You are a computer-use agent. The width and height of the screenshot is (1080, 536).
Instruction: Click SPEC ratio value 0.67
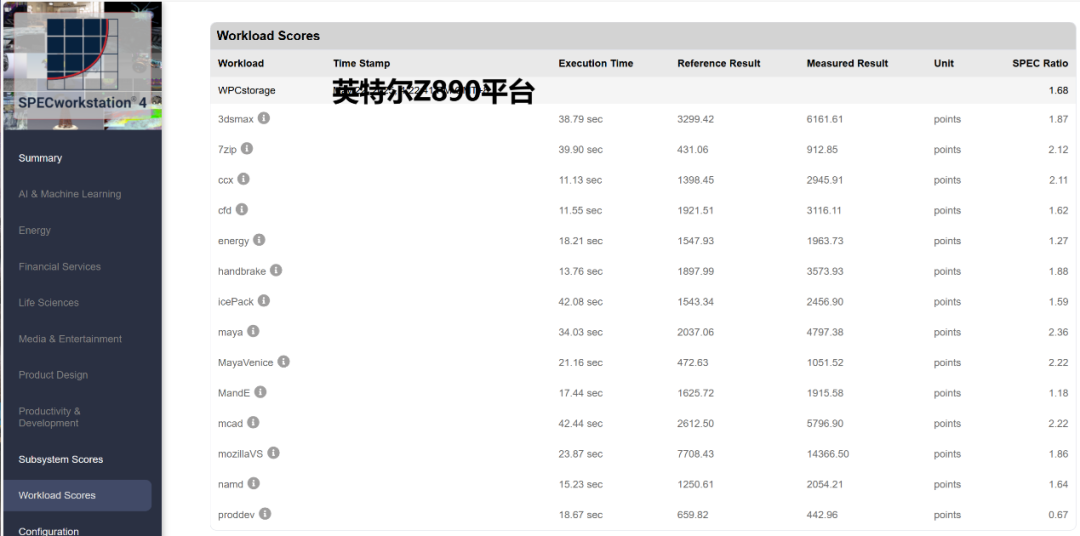point(1059,515)
